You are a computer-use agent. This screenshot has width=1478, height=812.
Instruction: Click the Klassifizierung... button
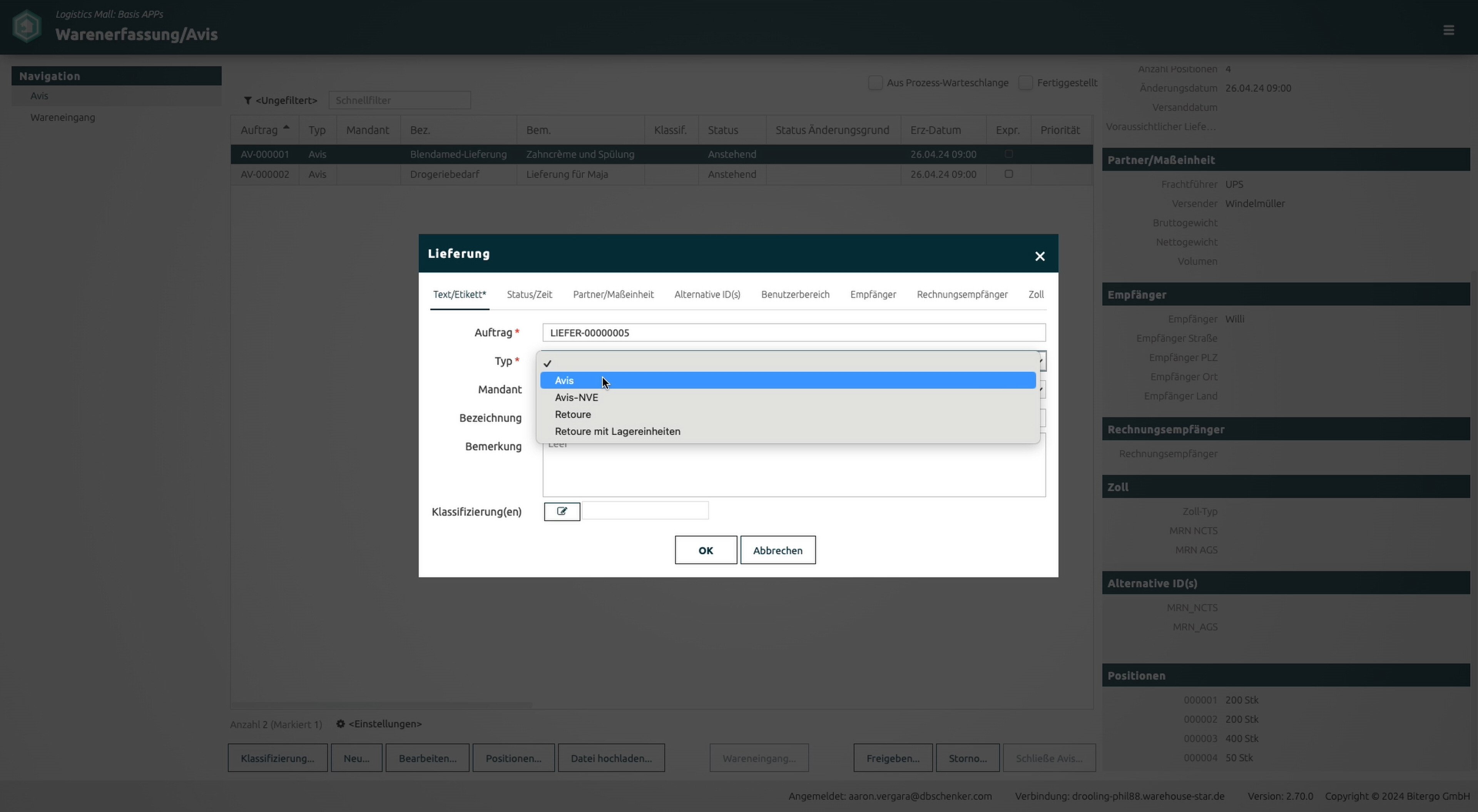click(278, 758)
